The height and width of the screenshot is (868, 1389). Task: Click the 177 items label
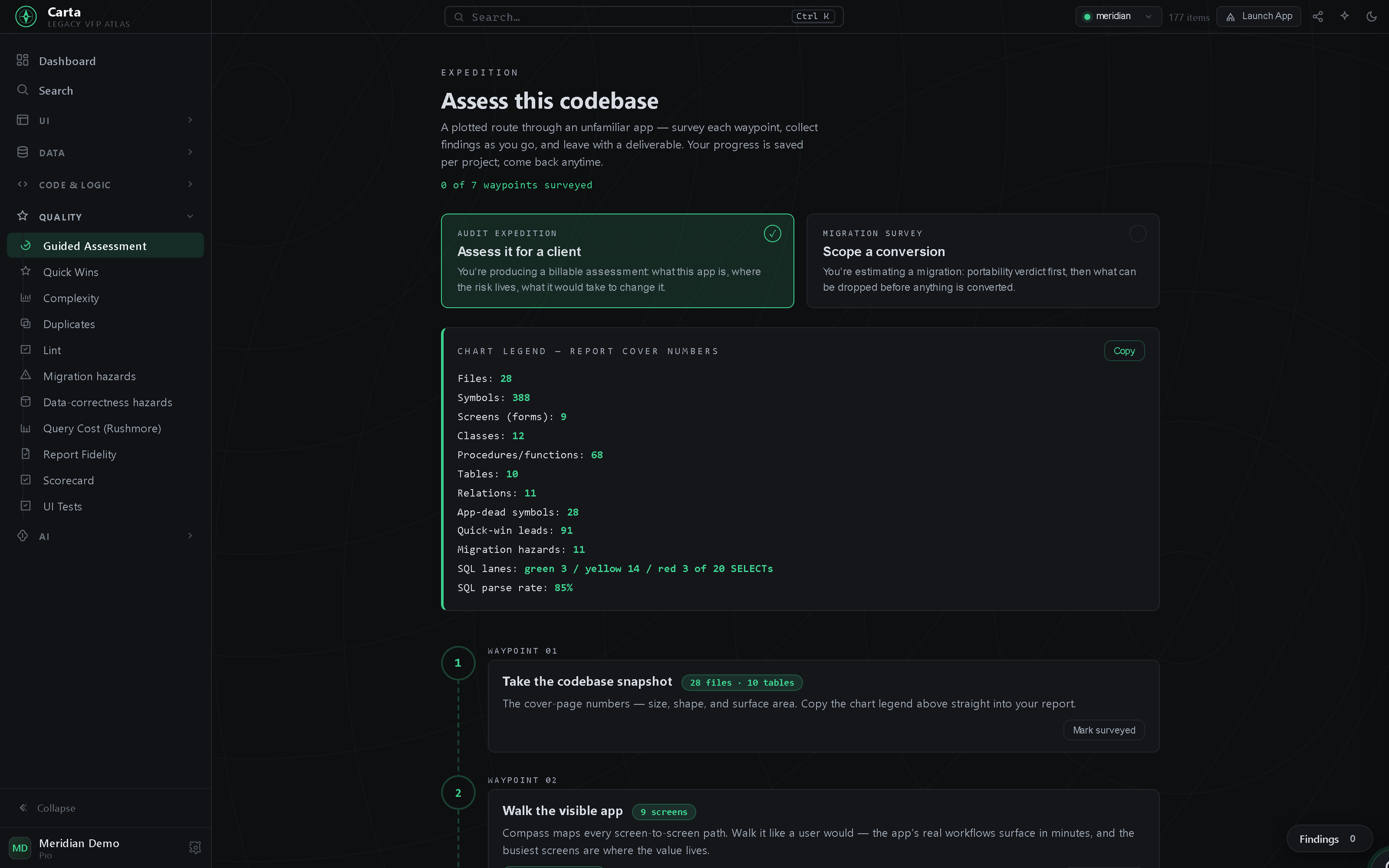(1189, 17)
